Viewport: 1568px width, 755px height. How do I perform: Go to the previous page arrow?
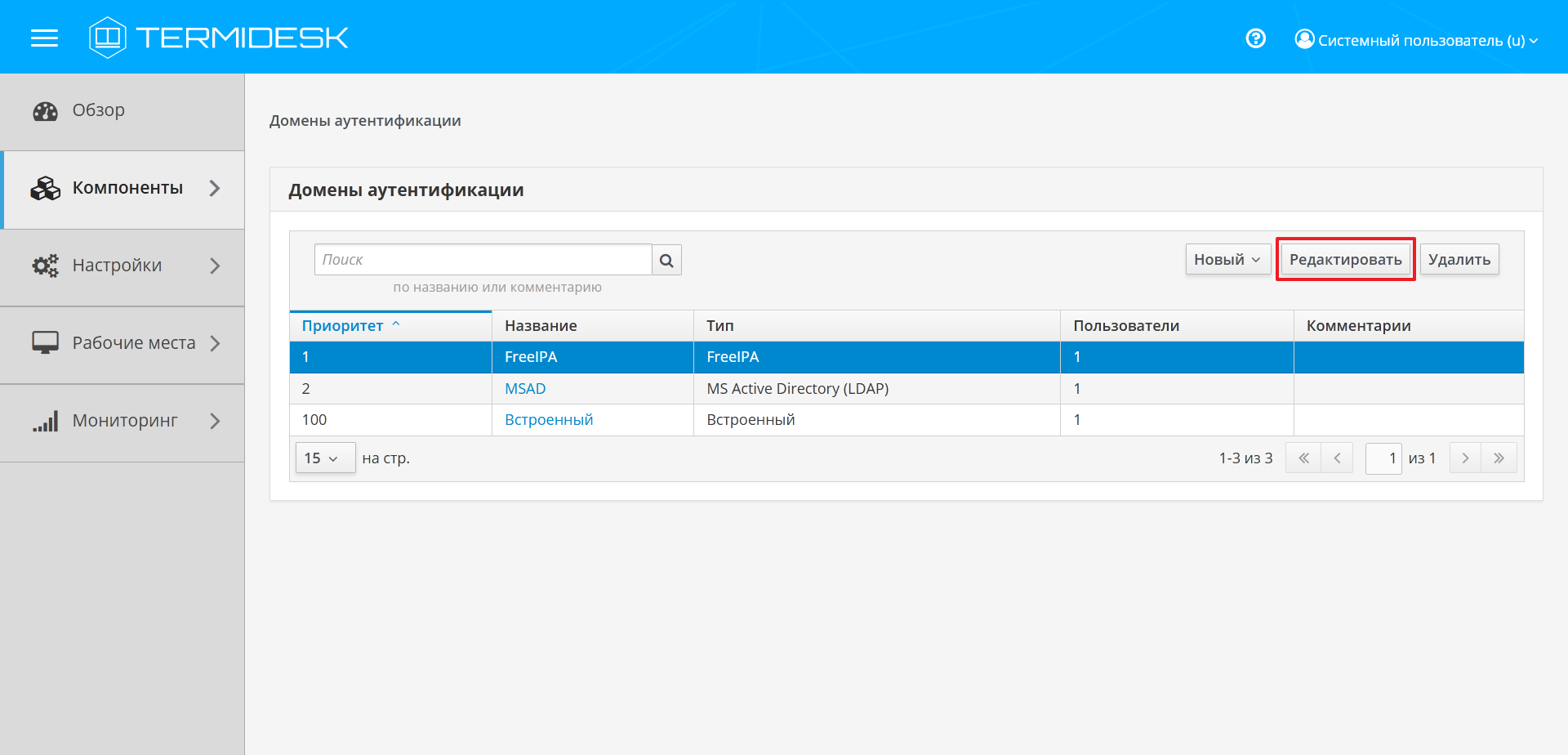pyautogui.click(x=1337, y=458)
